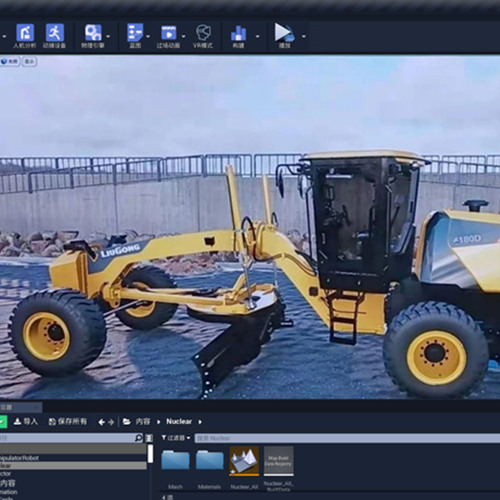Screen dimensions: 500x500
Task: Expand the dropdown arrow beside 构建
Action: 257,36
